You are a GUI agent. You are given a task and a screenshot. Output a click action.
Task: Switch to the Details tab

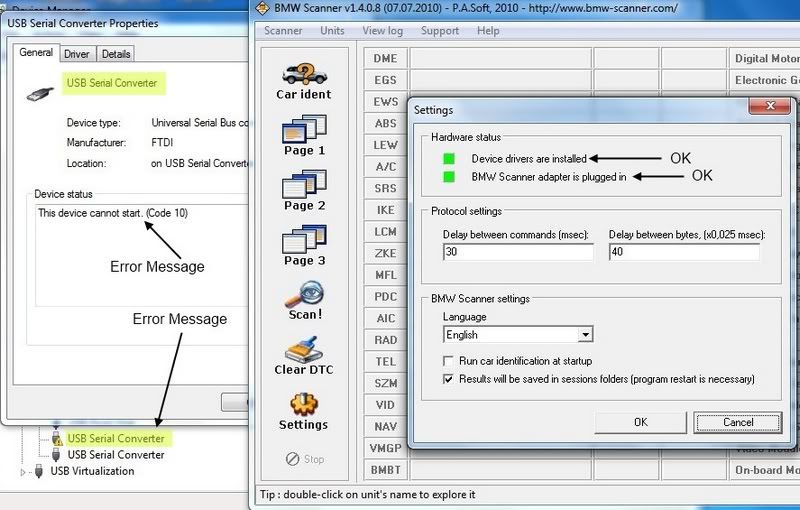116,54
